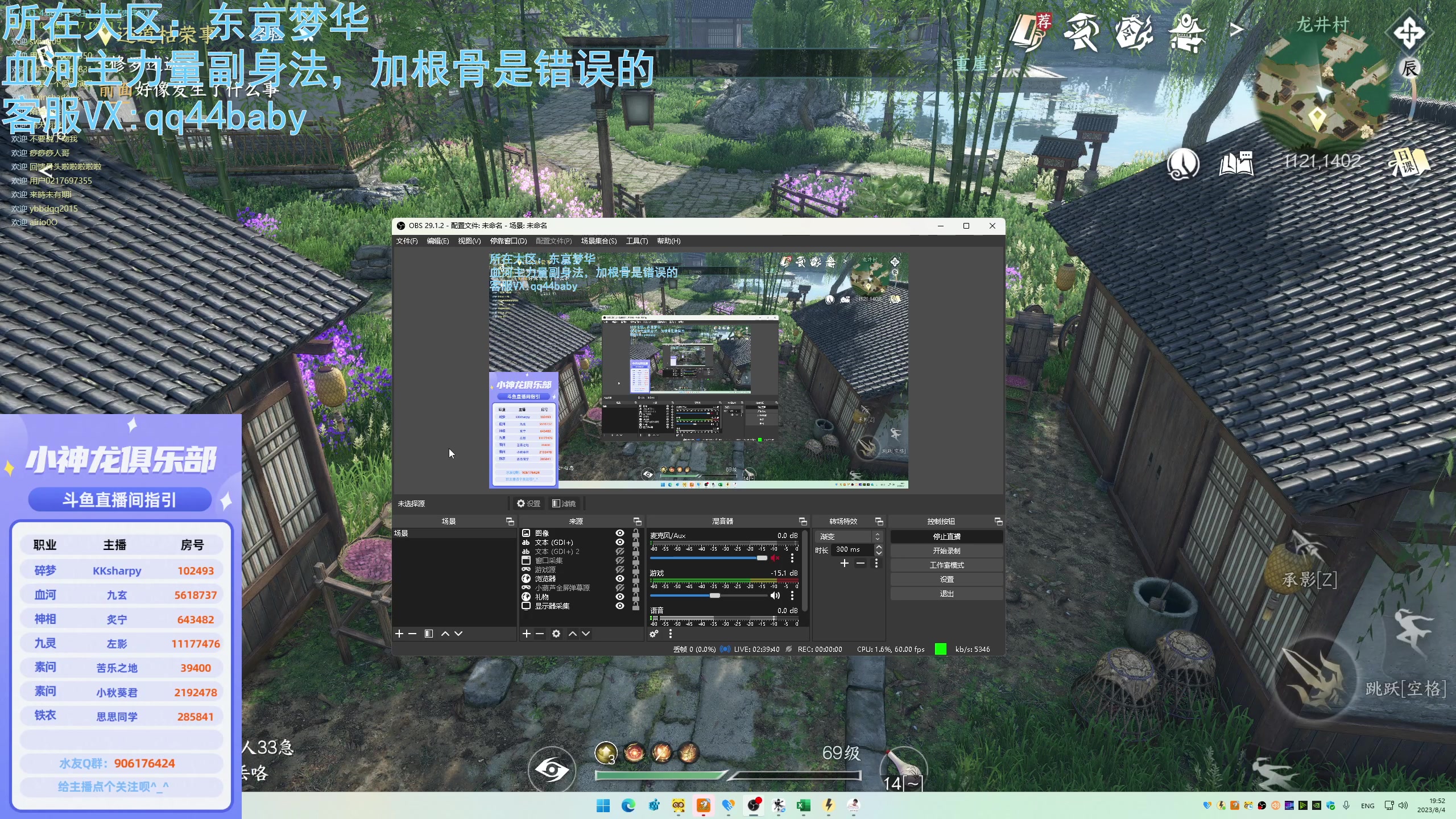Add a transition with the plus icon
The width and height of the screenshot is (1456, 819).
tap(845, 563)
